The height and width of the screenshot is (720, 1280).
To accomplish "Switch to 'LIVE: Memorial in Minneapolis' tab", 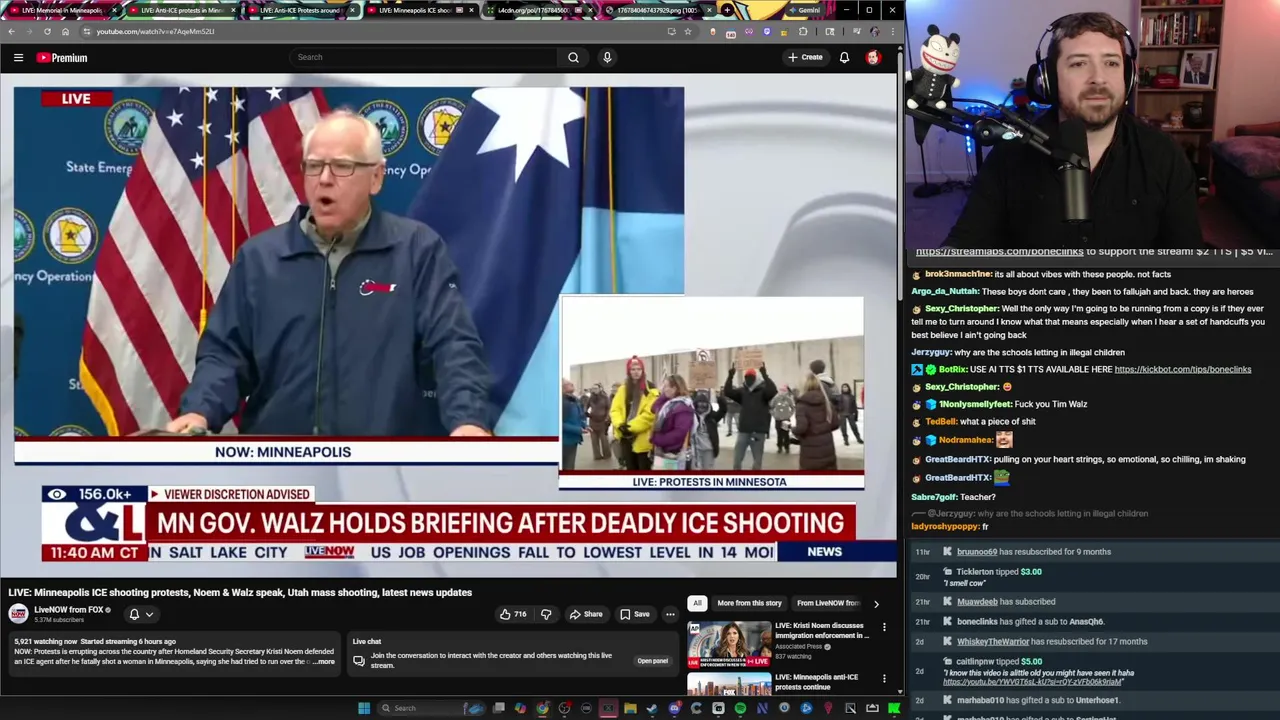I will [x=62, y=10].
